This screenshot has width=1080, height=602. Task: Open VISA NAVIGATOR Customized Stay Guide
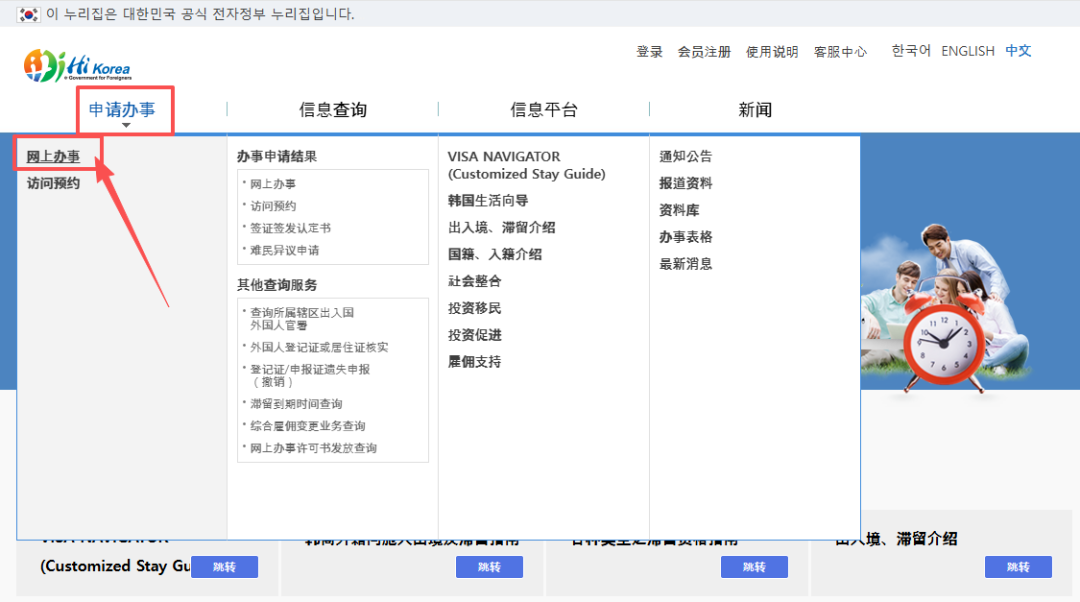(x=527, y=165)
